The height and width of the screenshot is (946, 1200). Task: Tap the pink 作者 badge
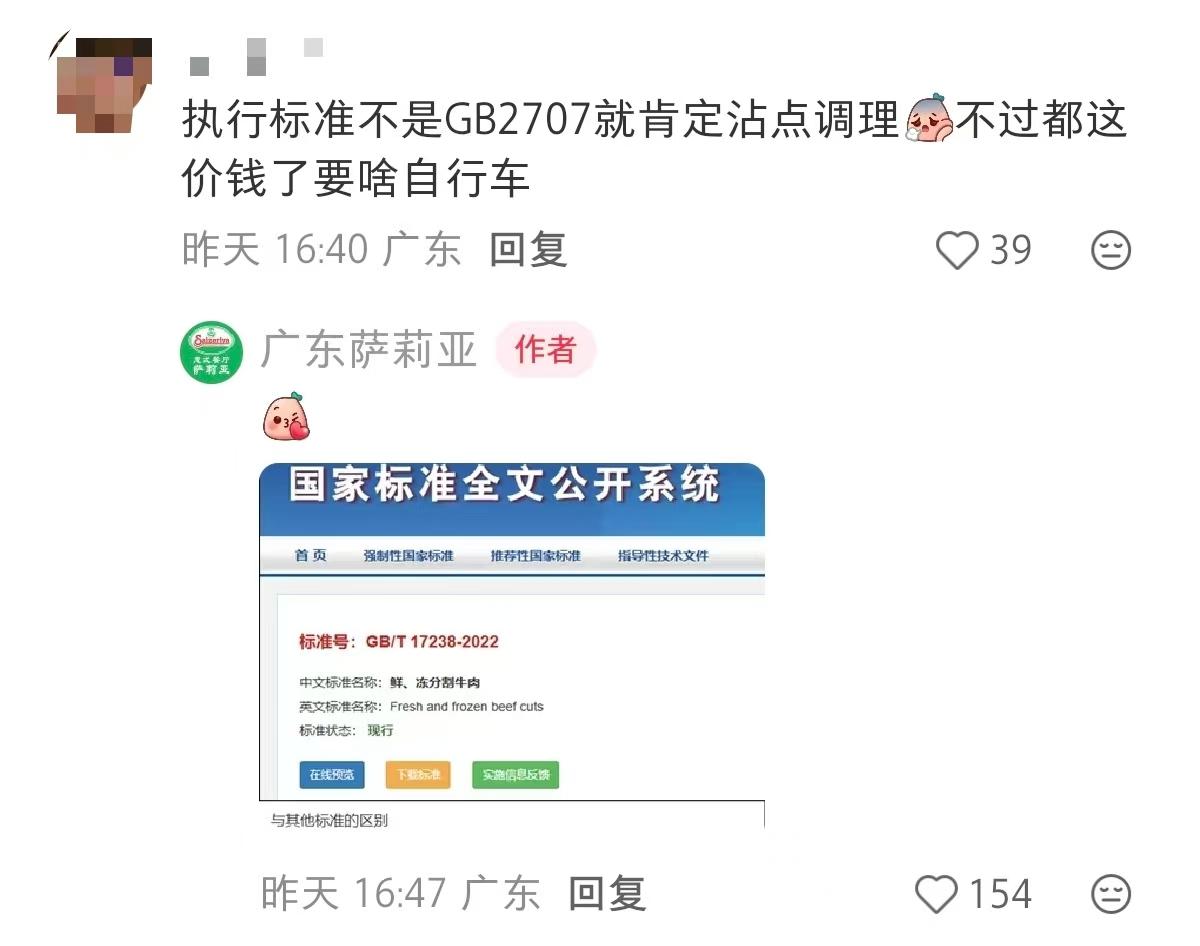click(x=546, y=349)
